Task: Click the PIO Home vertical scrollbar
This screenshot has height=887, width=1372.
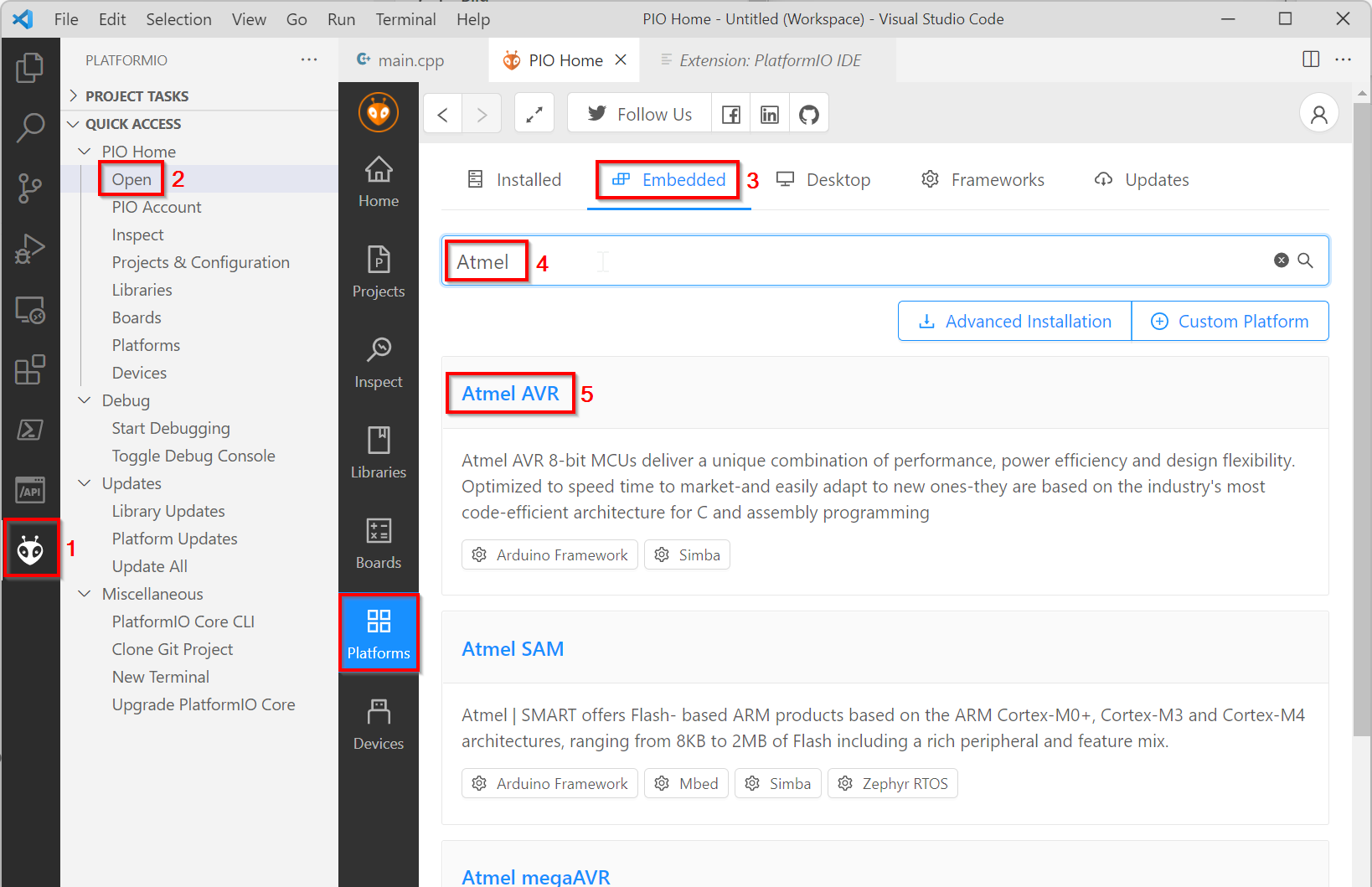Action: pyautogui.click(x=1362, y=419)
